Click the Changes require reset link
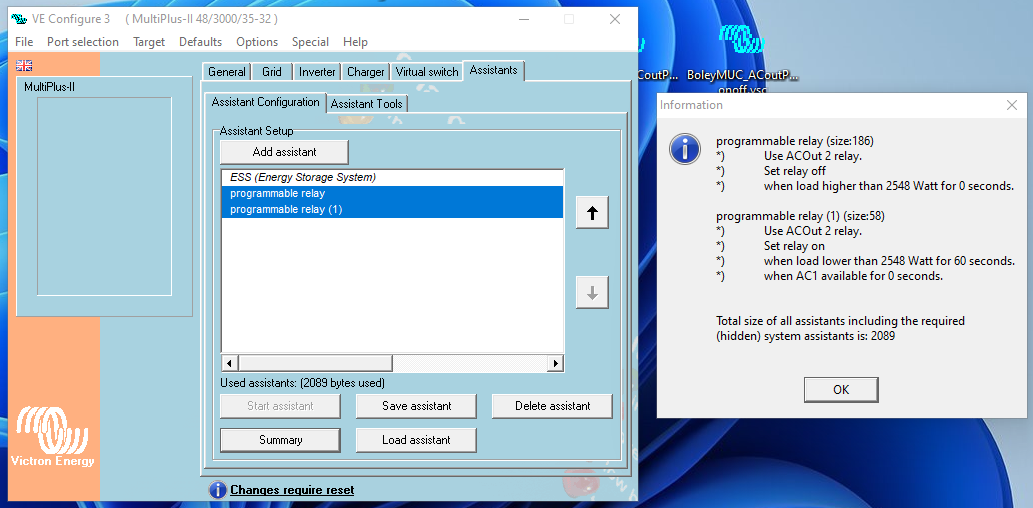 click(292, 490)
